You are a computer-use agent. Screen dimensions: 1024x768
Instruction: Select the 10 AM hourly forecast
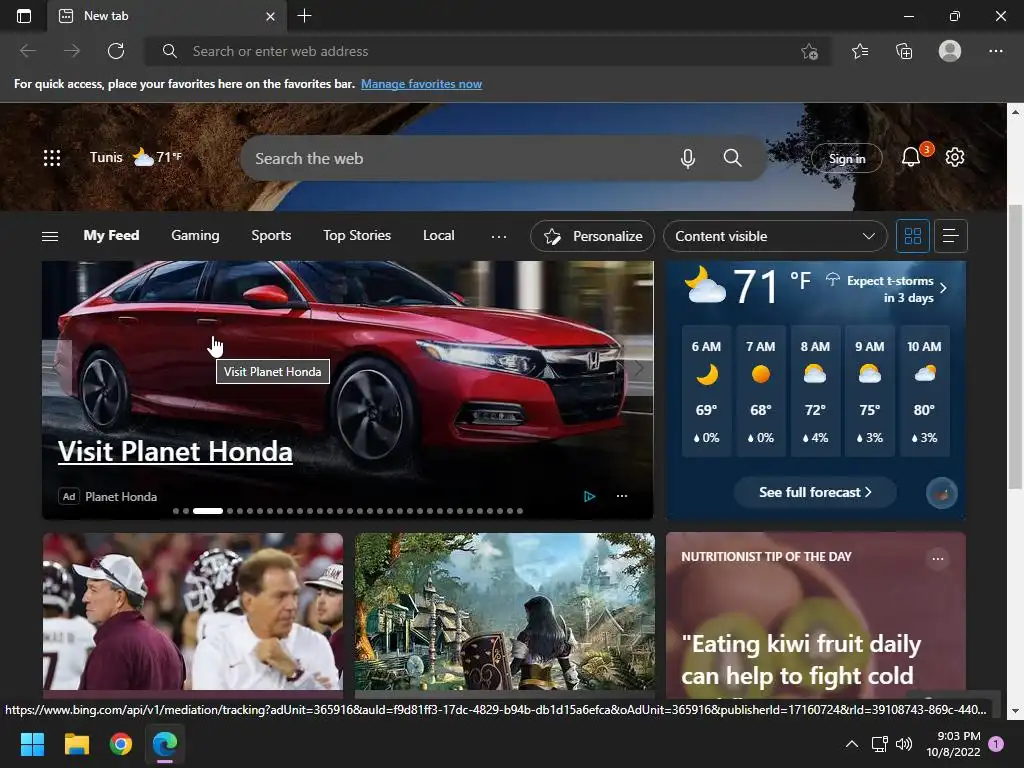point(924,391)
